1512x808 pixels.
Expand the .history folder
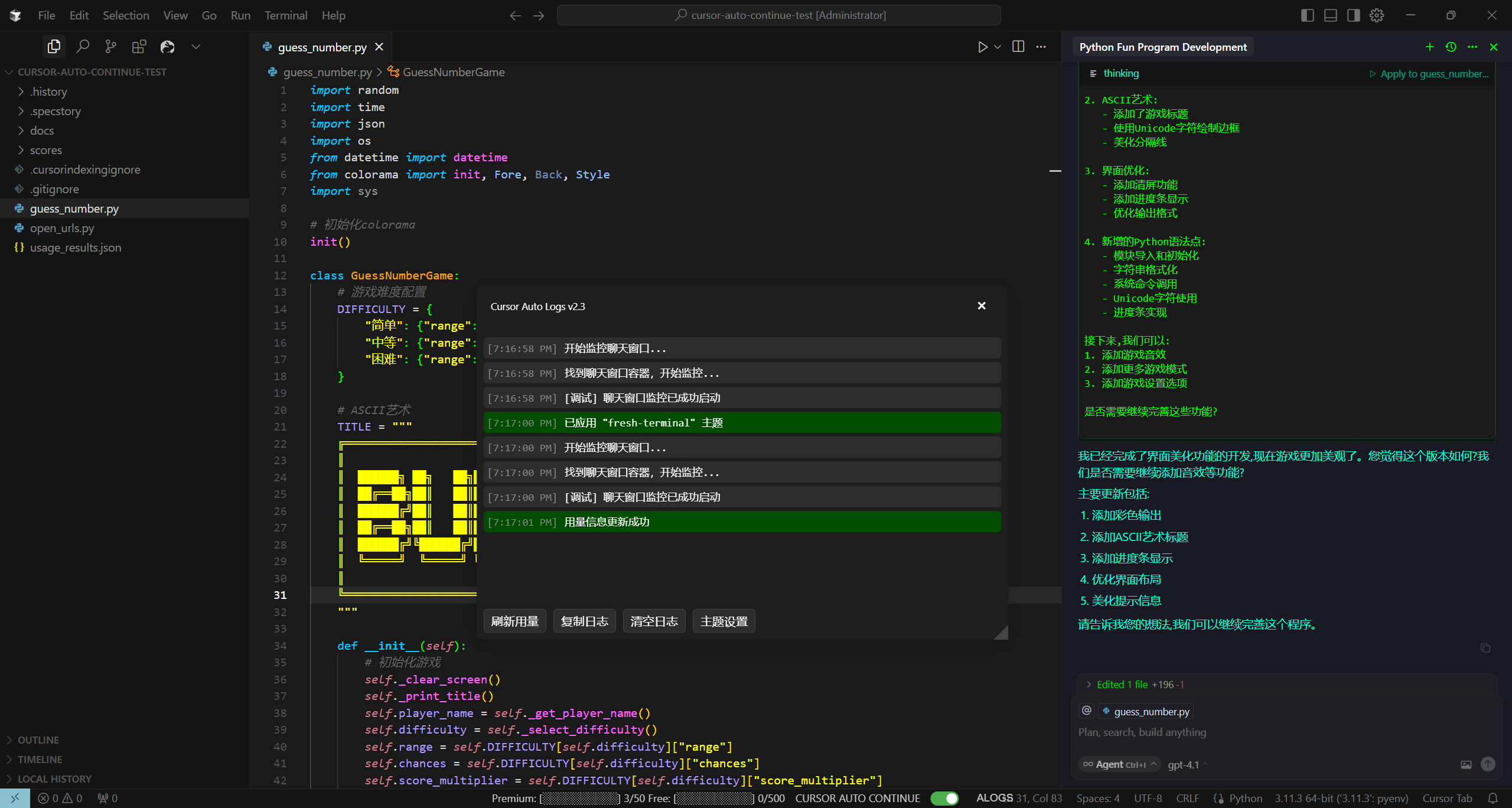tap(125, 92)
